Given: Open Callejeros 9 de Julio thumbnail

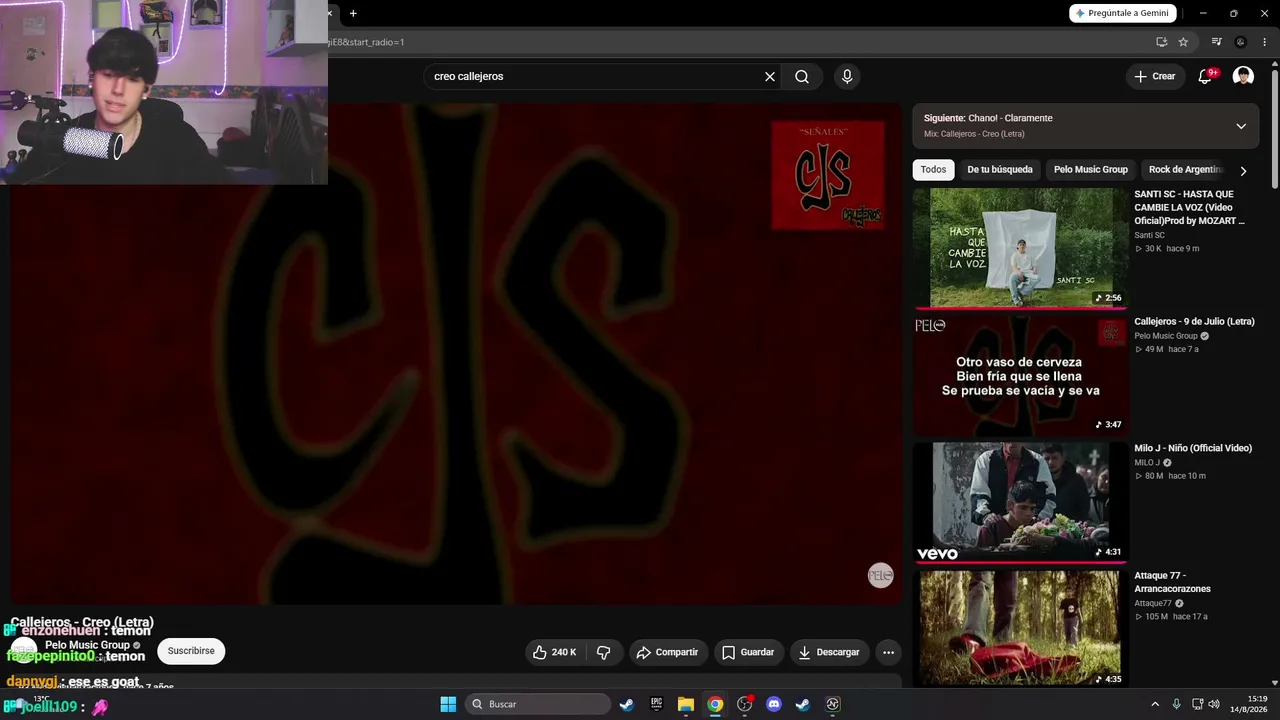Looking at the screenshot, I should point(1021,375).
